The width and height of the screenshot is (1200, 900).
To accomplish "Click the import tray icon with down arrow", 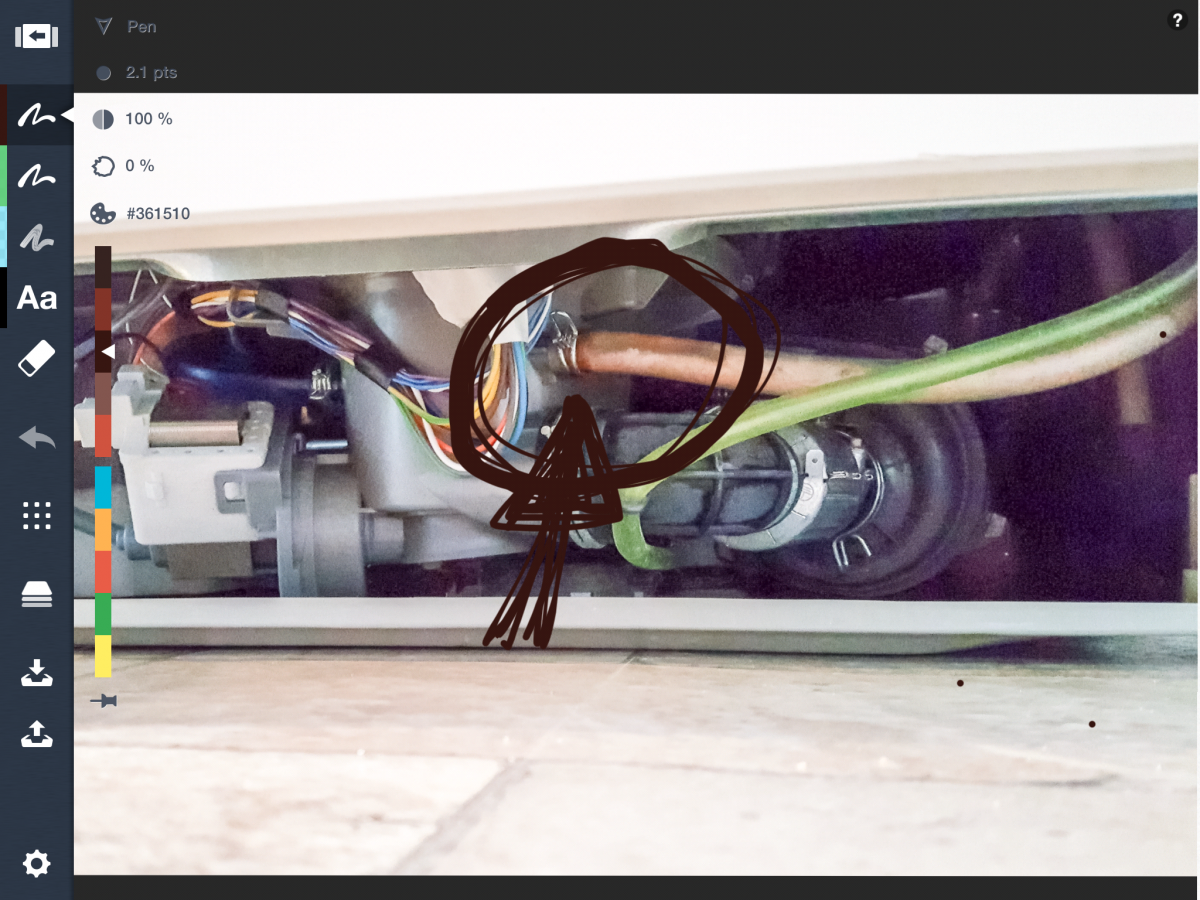I will point(36,673).
